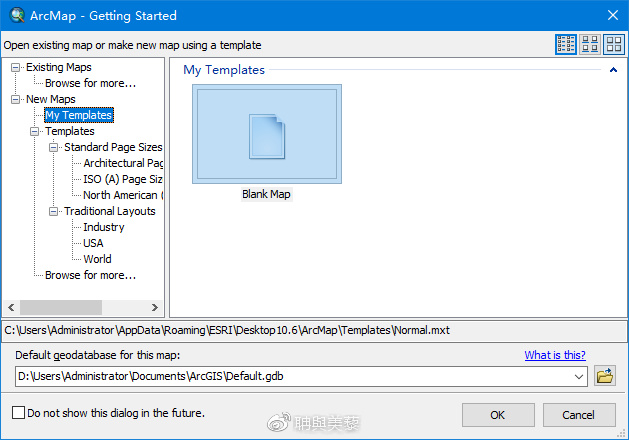Select USA layouts item
629x440 pixels.
tap(93, 243)
